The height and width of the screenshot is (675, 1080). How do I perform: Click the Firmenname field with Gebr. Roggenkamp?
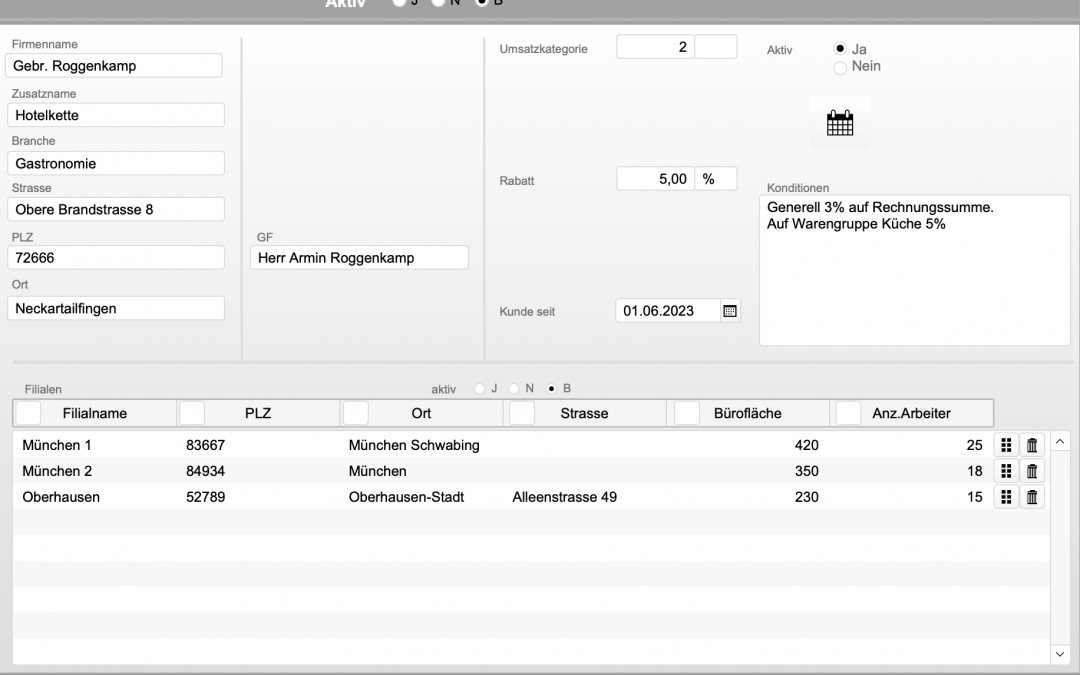tap(115, 66)
